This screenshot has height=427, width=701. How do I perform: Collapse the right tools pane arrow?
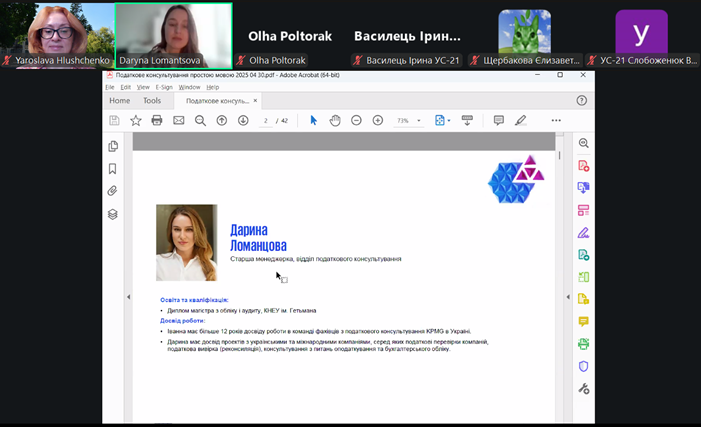[568, 297]
